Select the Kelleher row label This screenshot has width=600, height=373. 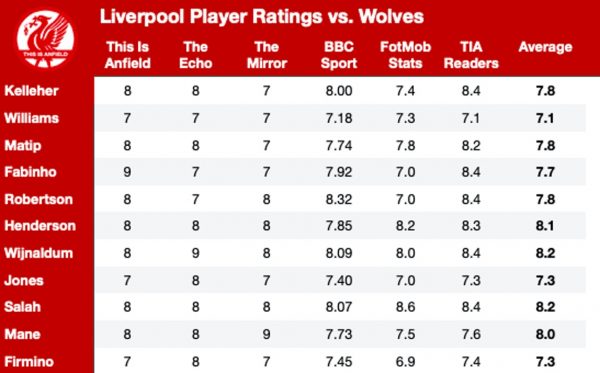pos(31,91)
